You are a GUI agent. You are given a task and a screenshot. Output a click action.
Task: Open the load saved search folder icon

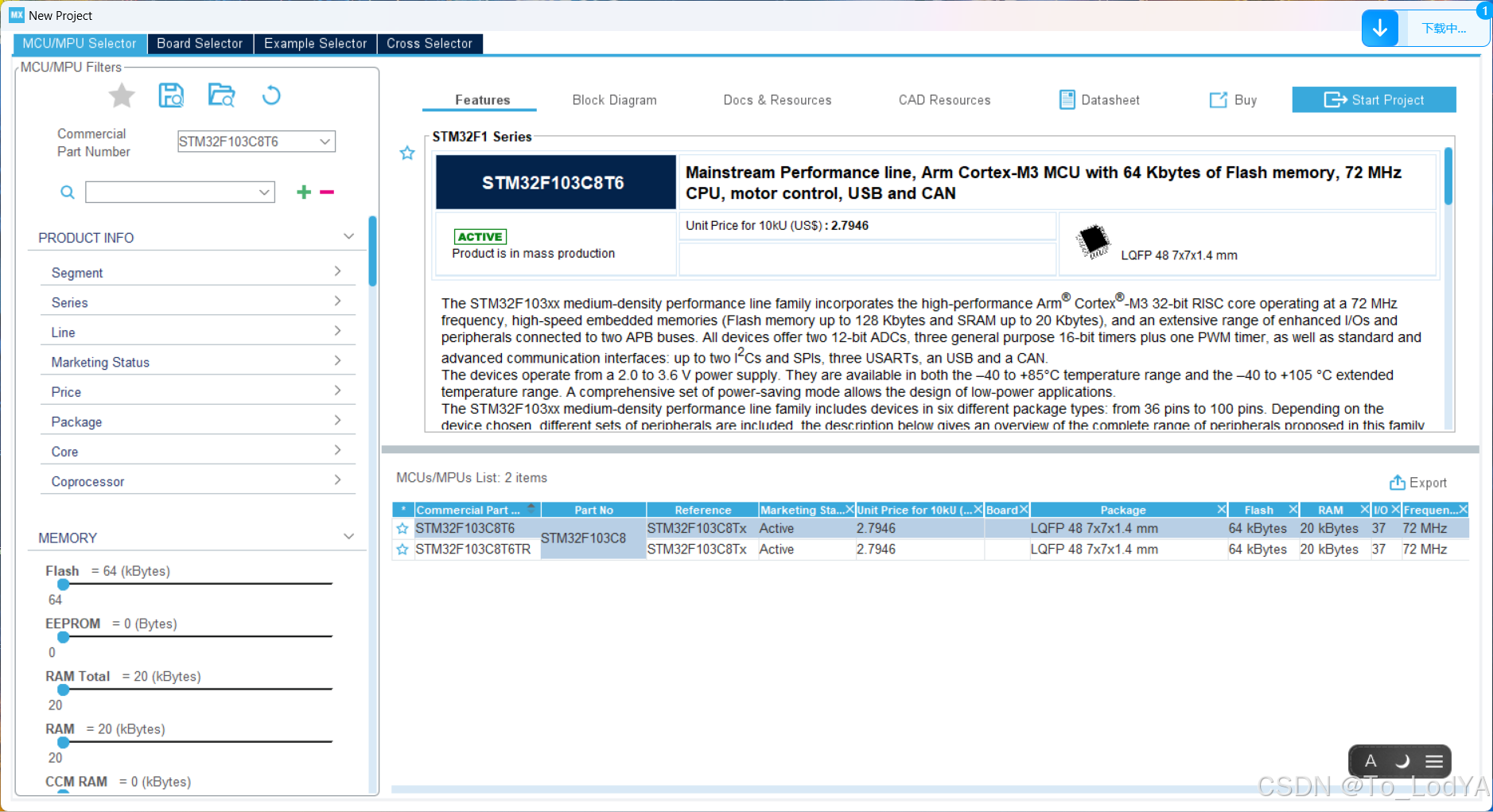click(x=221, y=95)
